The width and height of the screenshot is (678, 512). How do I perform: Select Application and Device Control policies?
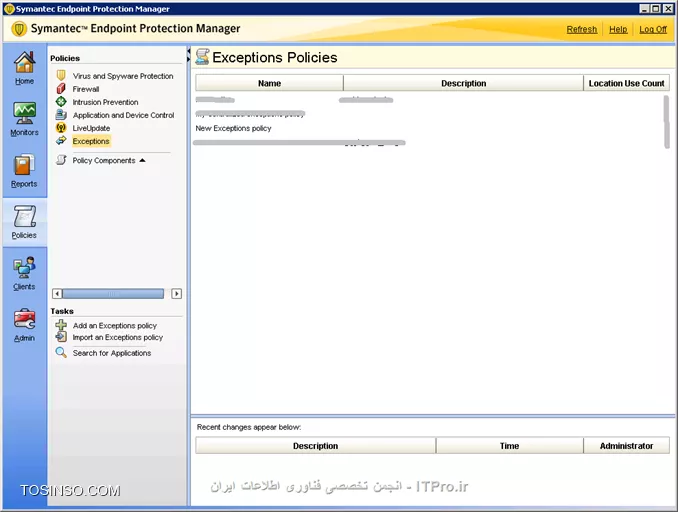click(x=123, y=115)
